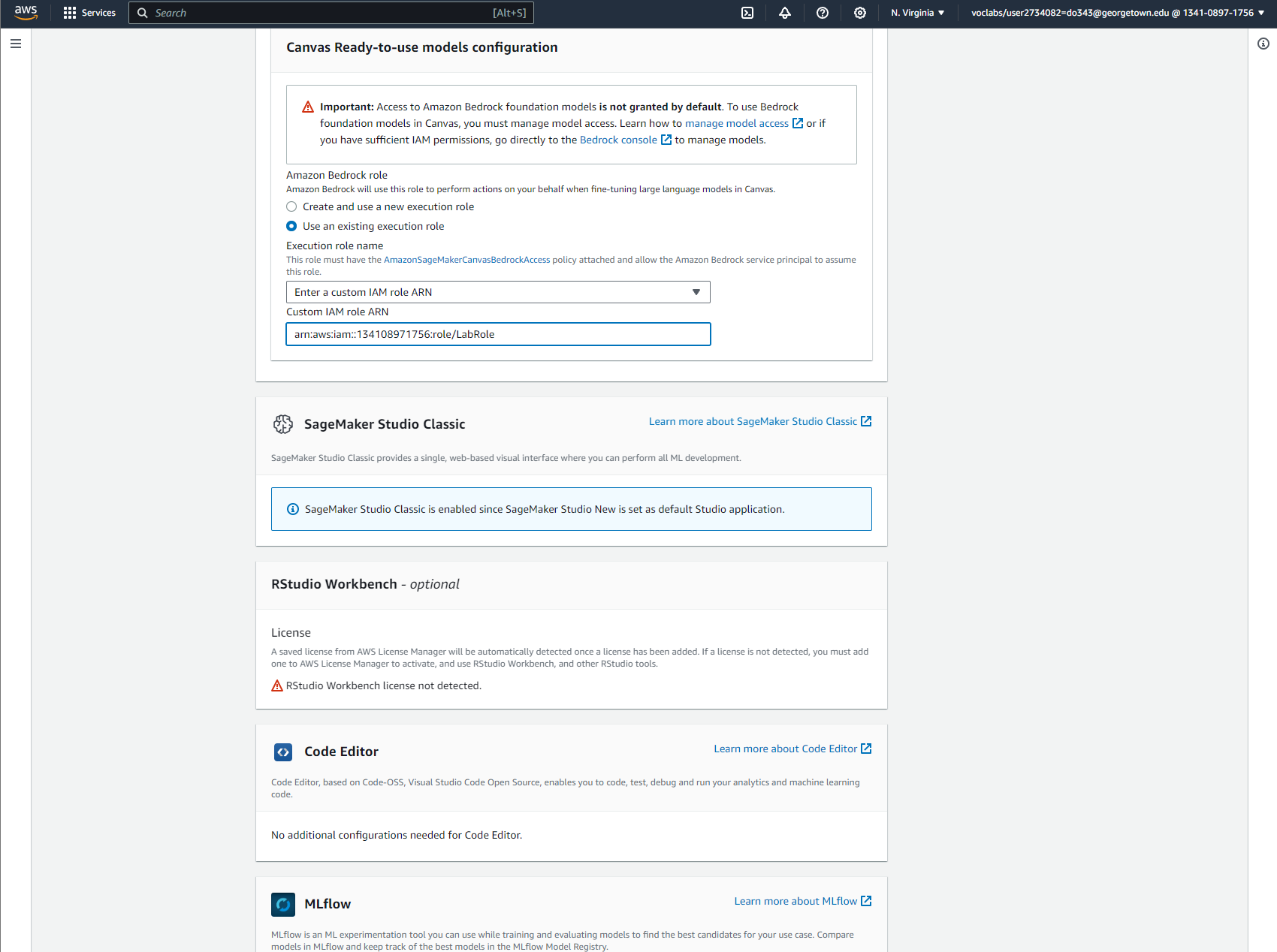The height and width of the screenshot is (952, 1277).
Task: Click 'No additional configurations needed for Code Editor.'
Action: coord(397,835)
